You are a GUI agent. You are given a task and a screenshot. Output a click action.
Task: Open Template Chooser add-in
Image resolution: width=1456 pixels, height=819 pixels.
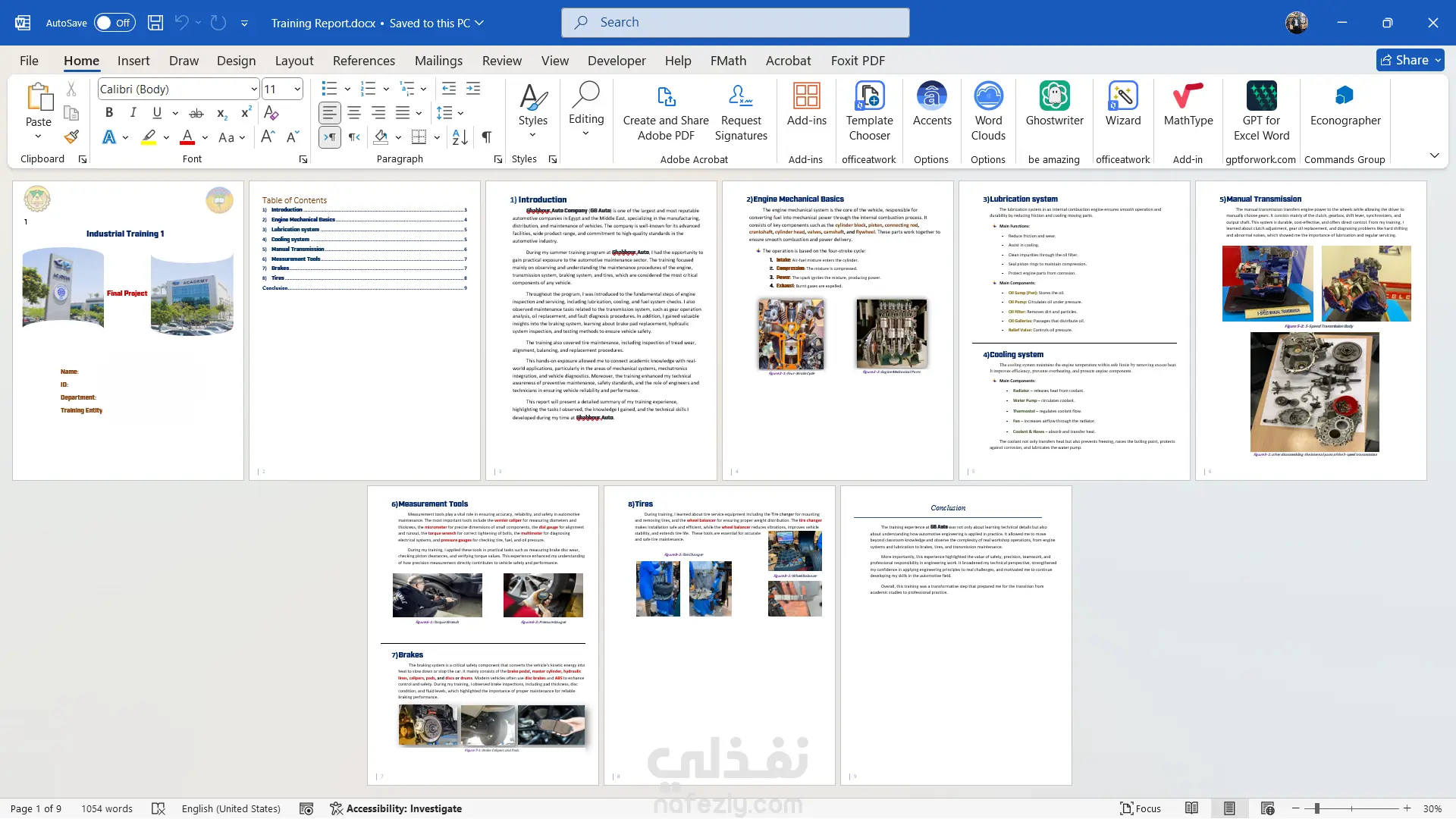[x=869, y=111]
